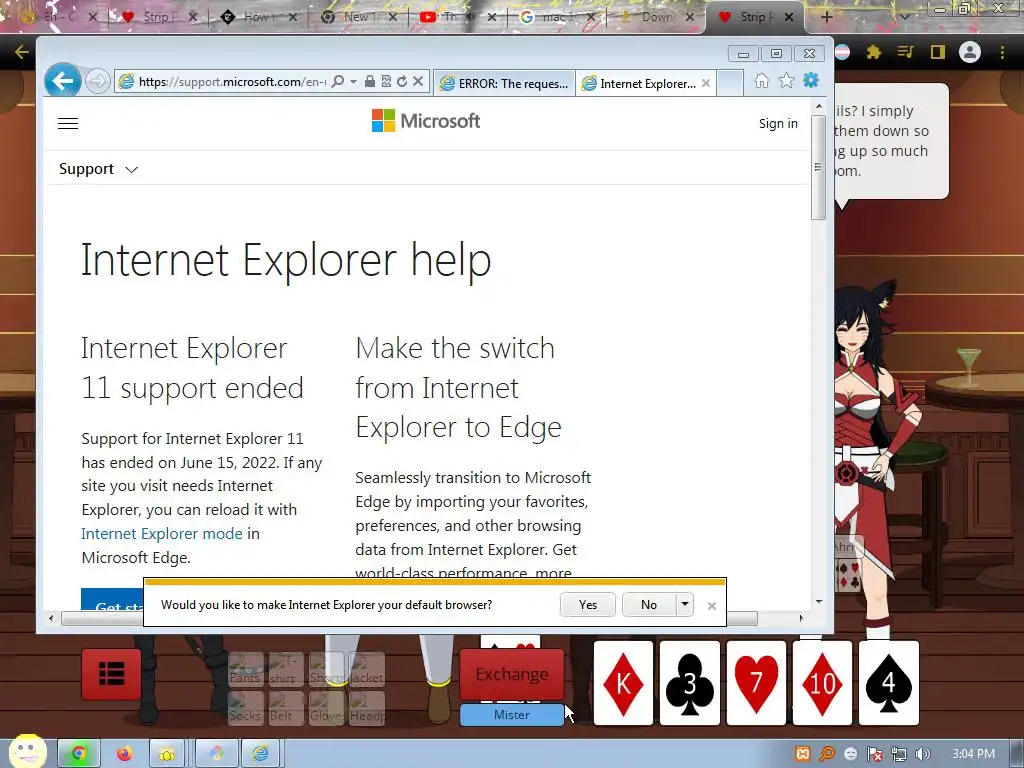
Task: Open a new blank tab in Internet Explorer
Action: [x=729, y=83]
